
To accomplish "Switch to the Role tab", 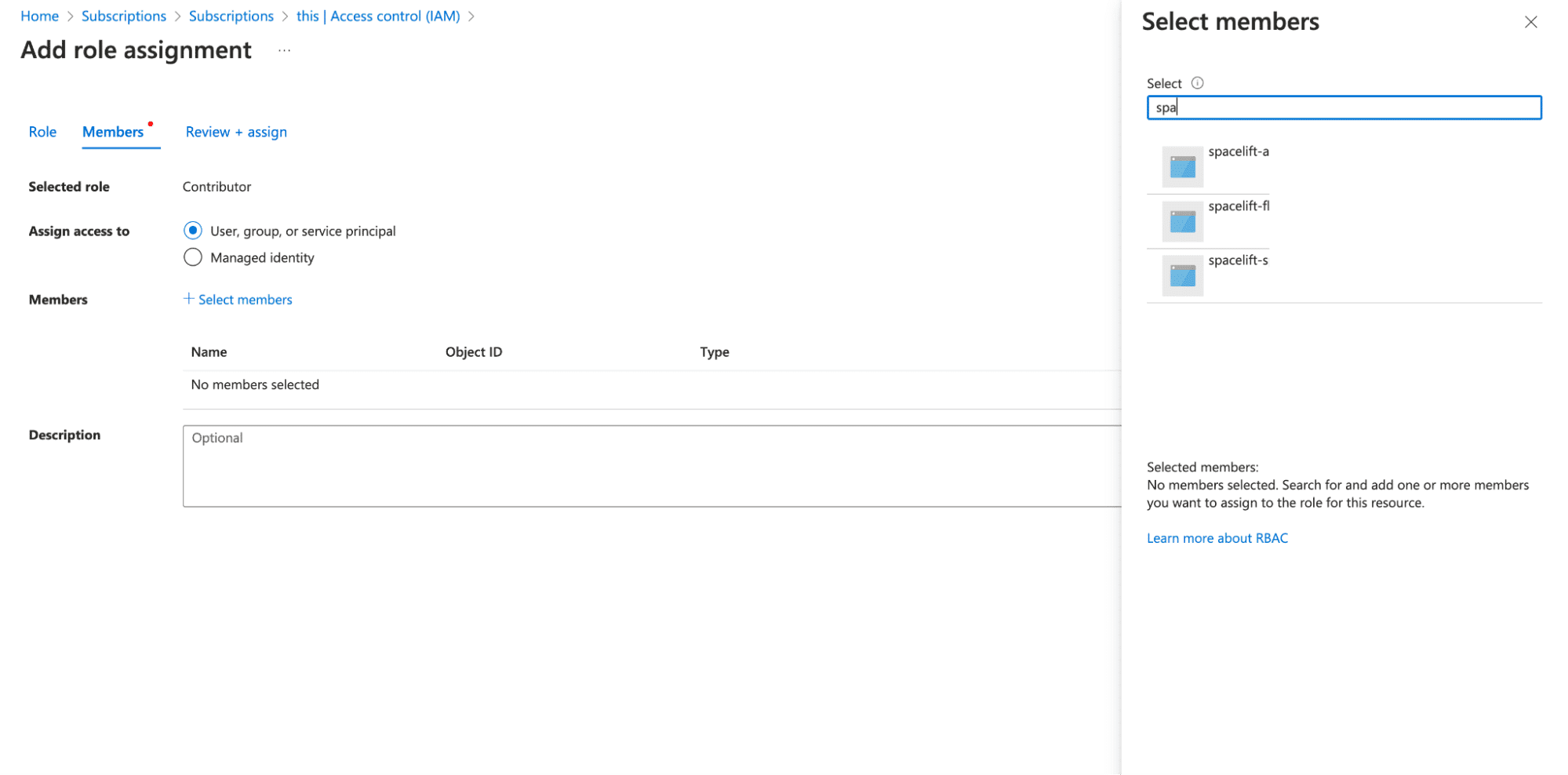I will (42, 132).
